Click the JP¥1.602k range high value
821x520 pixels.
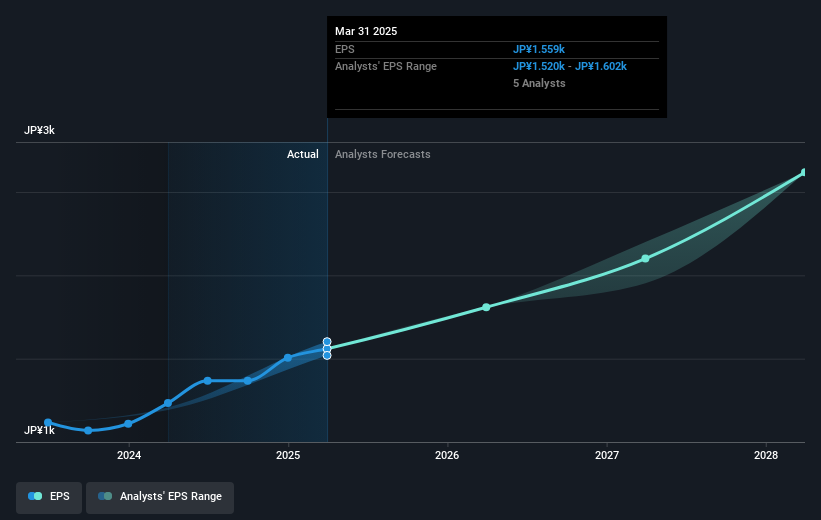(x=601, y=66)
